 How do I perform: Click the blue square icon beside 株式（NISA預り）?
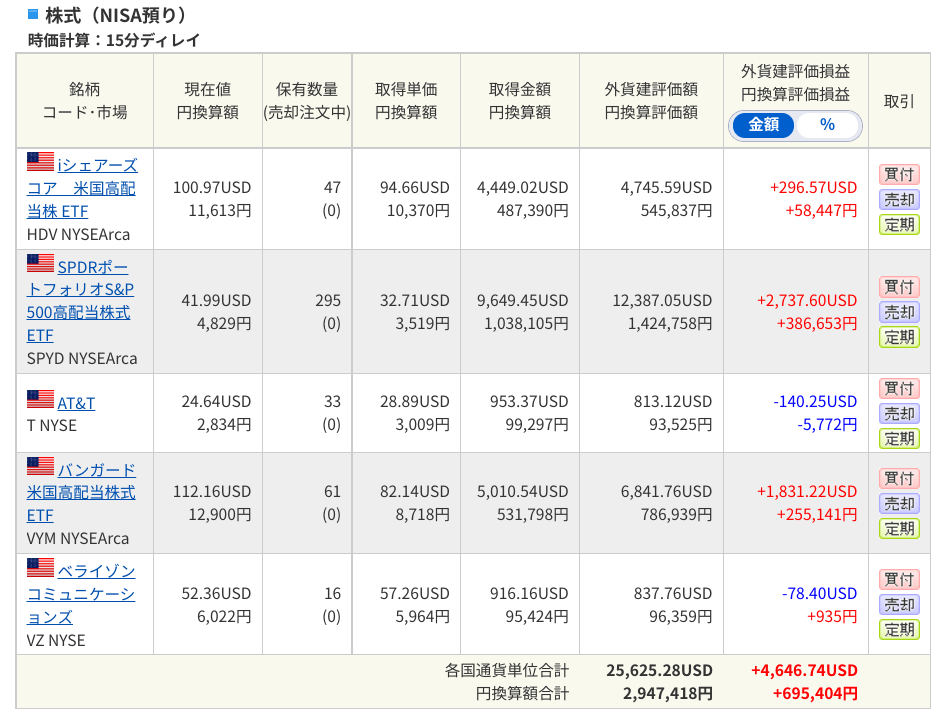(x=33, y=14)
